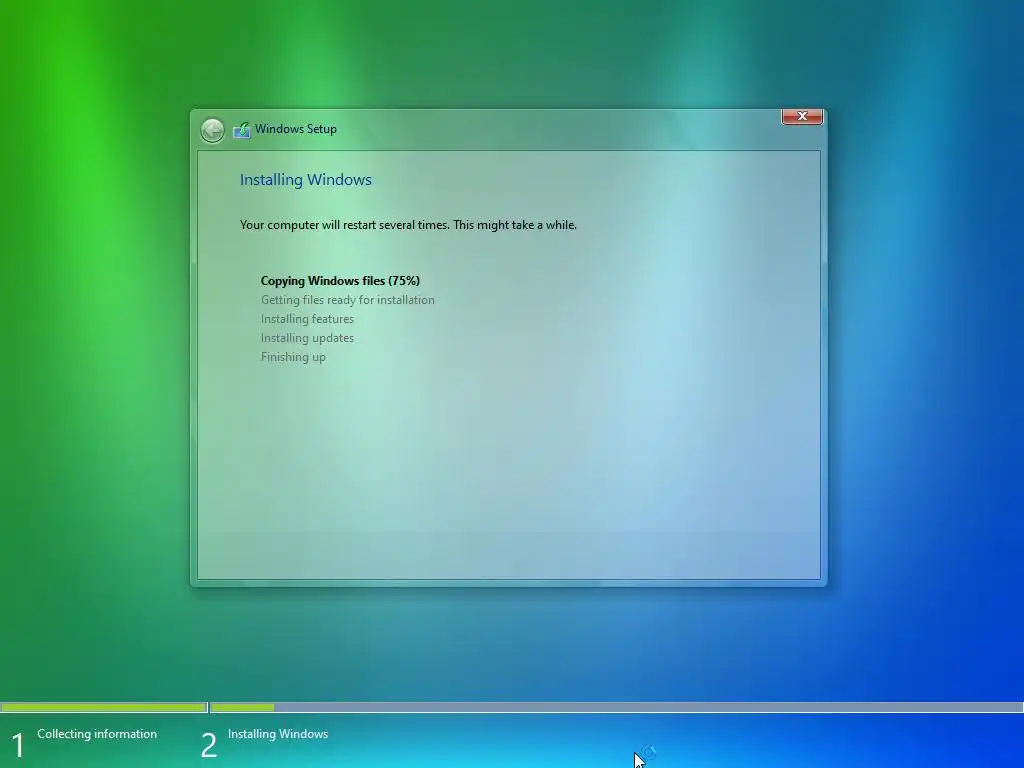The width and height of the screenshot is (1024, 768).
Task: Click the Collecting information progress bar
Action: pos(104,707)
